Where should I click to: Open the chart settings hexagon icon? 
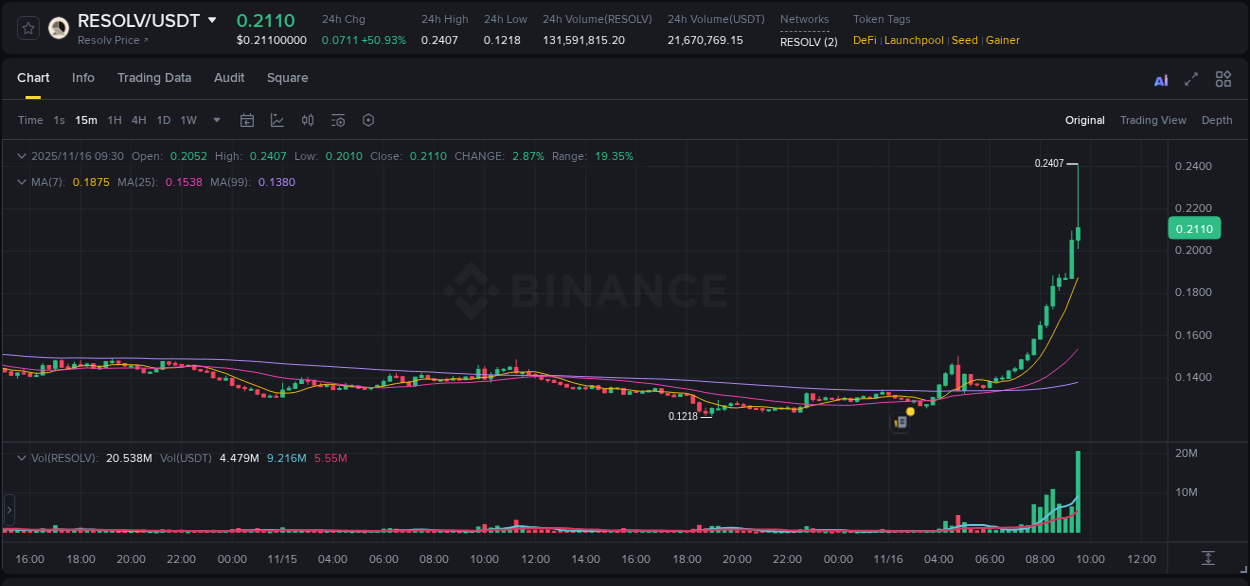(368, 120)
